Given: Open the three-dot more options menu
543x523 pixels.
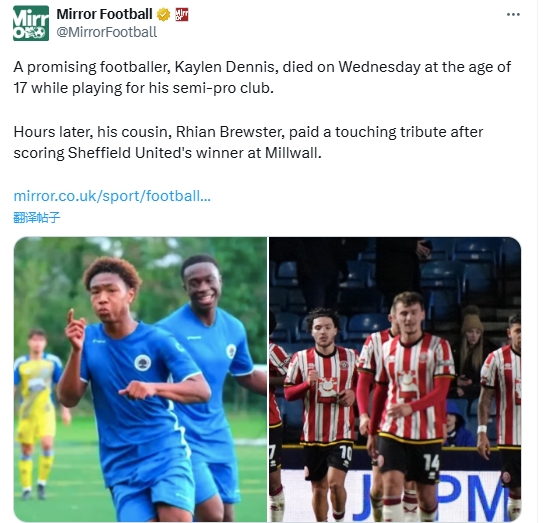Looking at the screenshot, I should (x=513, y=15).
